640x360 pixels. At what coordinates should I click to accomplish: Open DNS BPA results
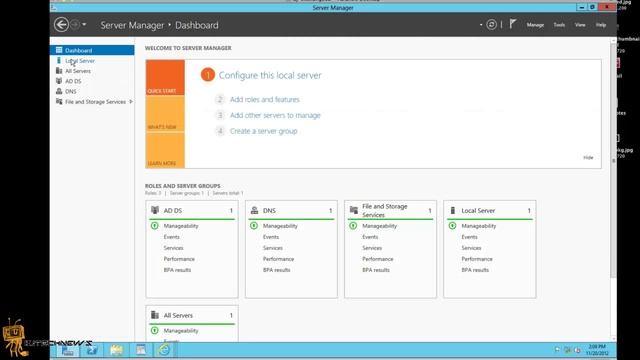tap(276, 270)
